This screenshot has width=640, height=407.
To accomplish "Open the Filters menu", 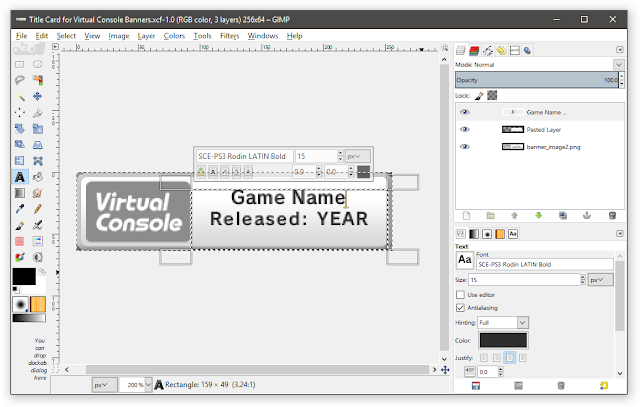I will [229, 36].
